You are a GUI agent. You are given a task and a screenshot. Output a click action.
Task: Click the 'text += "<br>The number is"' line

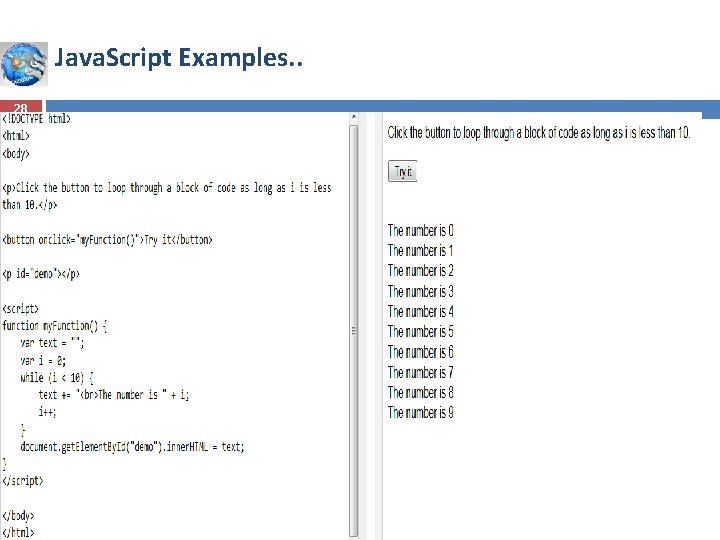pyautogui.click(x=114, y=395)
